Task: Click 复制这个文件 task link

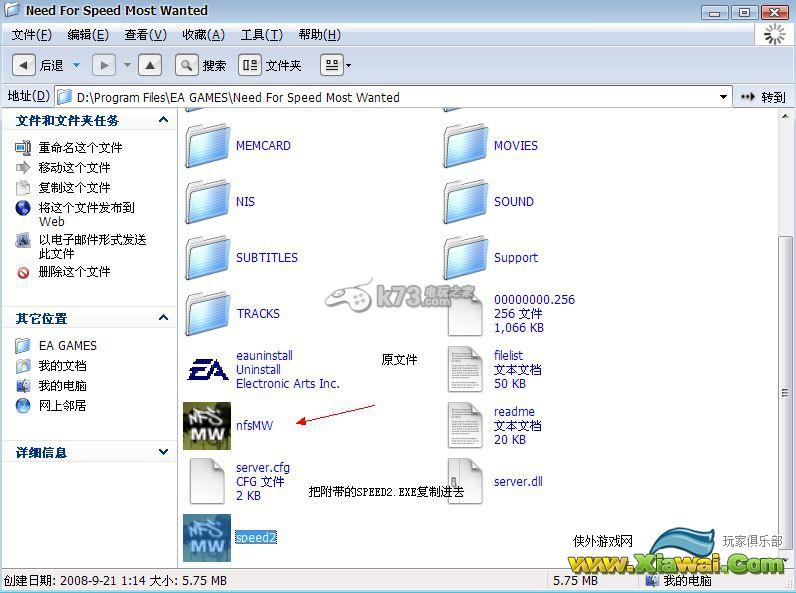Action: 74,188
